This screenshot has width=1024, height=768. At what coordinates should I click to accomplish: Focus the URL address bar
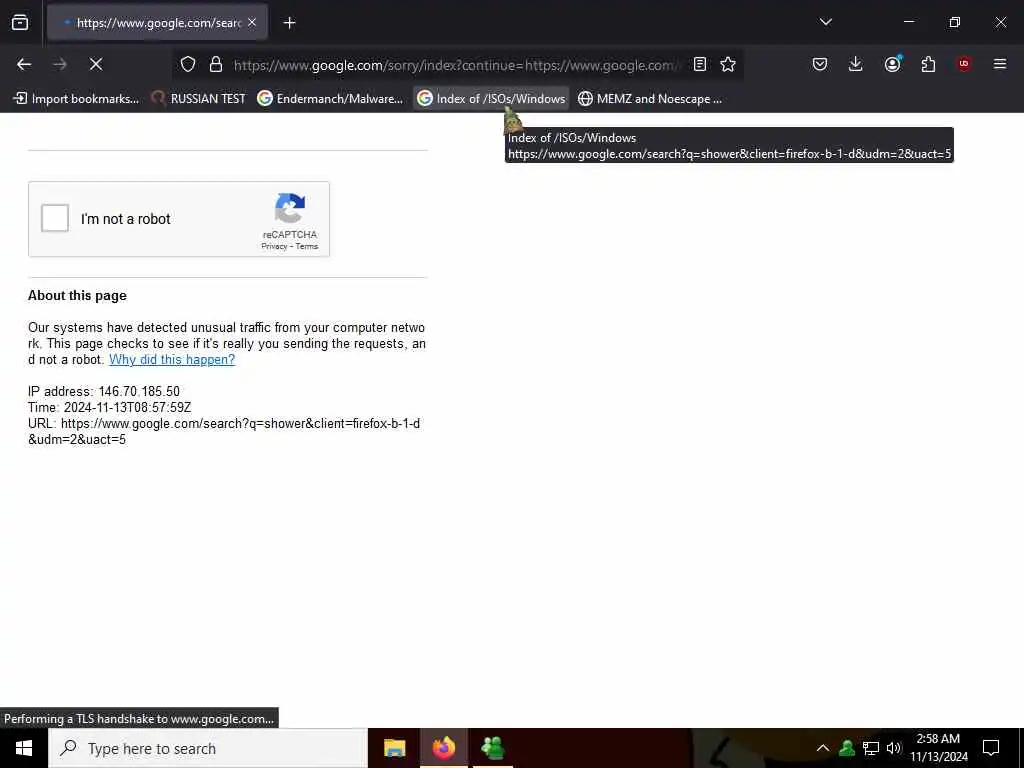(x=457, y=65)
